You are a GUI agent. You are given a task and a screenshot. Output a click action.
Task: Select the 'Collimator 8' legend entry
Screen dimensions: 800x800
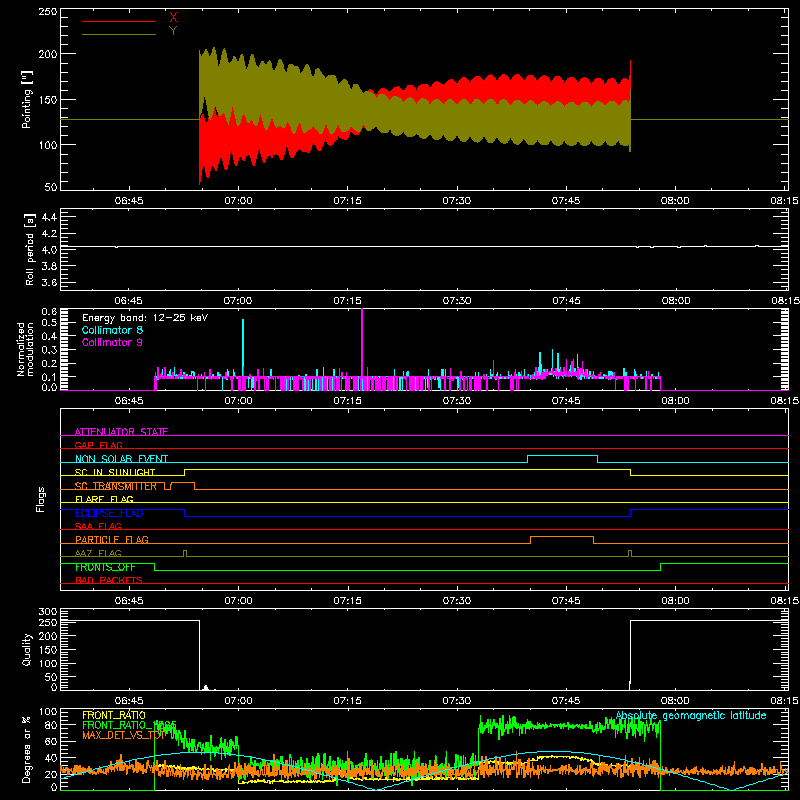[x=112, y=330]
